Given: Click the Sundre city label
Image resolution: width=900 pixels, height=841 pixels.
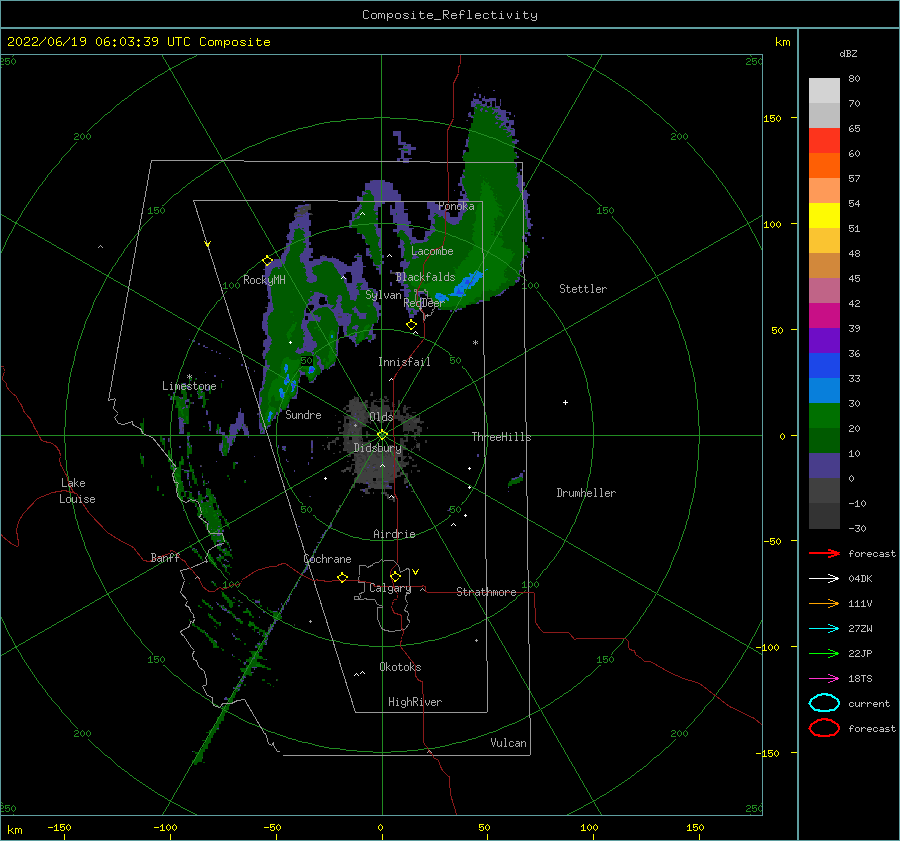Looking at the screenshot, I should coord(303,414).
